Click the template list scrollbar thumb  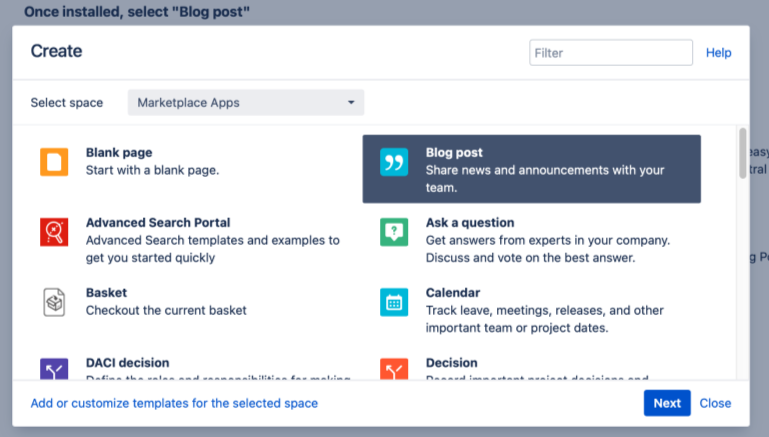click(x=742, y=152)
